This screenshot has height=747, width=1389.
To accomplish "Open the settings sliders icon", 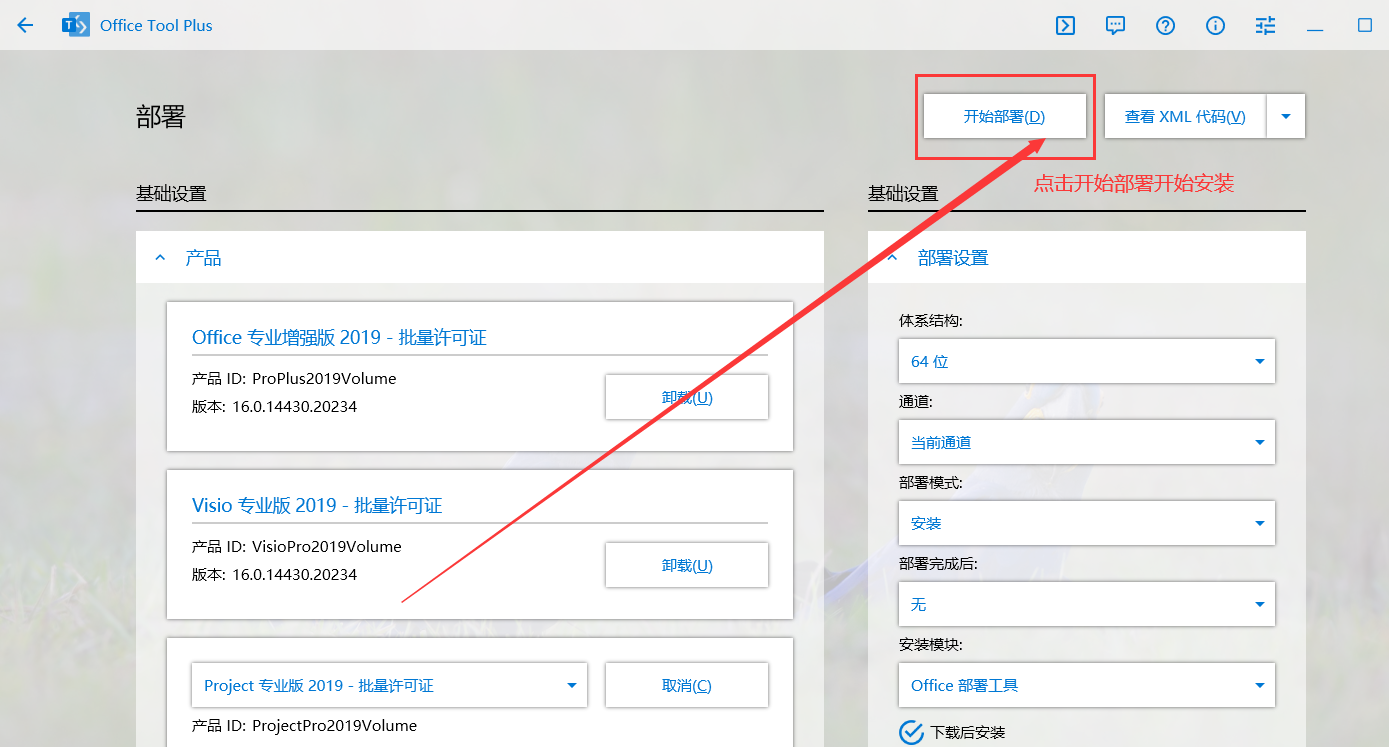I will 1265,25.
